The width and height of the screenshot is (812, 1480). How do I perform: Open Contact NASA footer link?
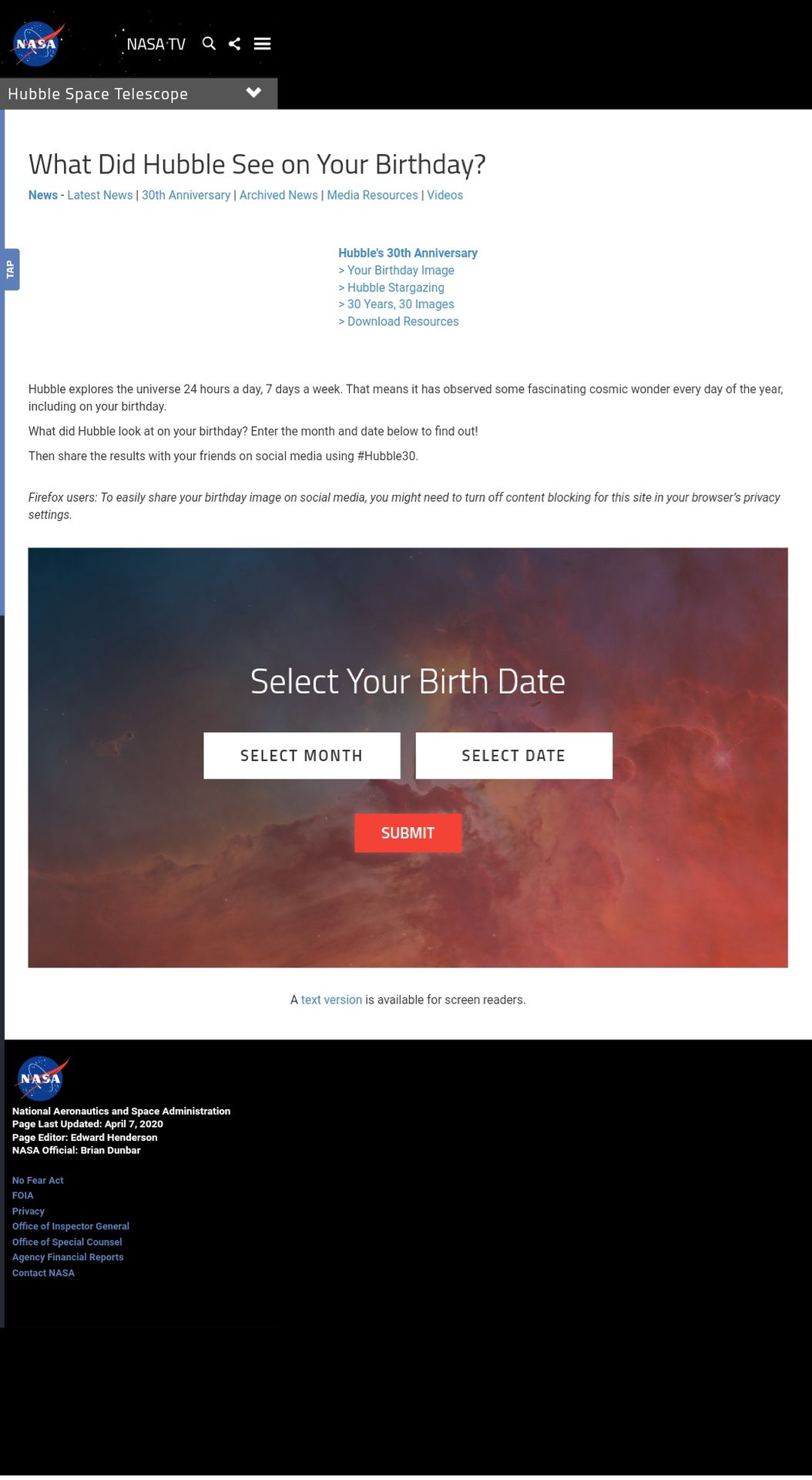(43, 1273)
